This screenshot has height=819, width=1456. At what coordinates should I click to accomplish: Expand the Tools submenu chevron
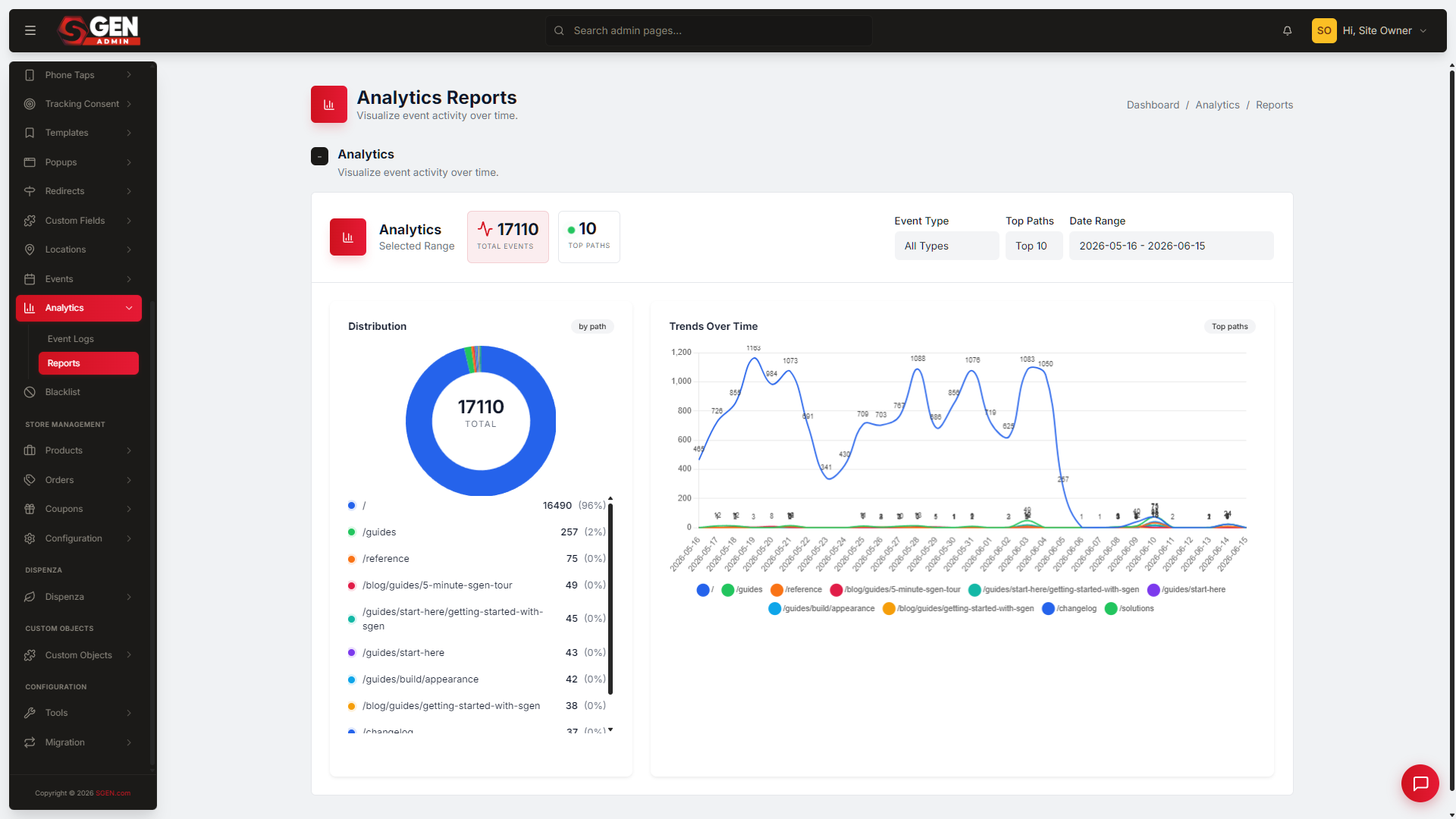129,713
